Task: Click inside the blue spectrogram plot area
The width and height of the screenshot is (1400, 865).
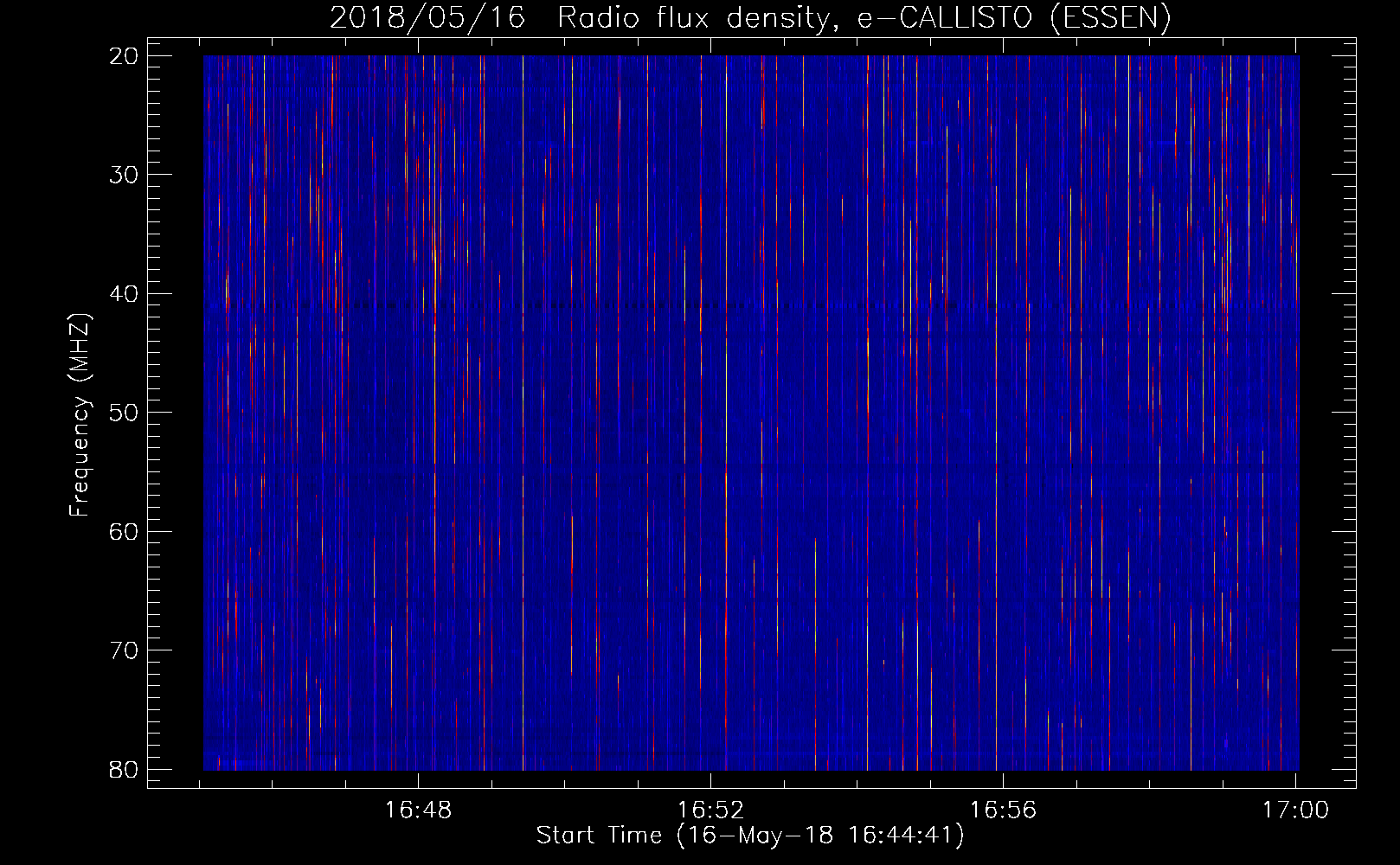Action: click(x=751, y=413)
